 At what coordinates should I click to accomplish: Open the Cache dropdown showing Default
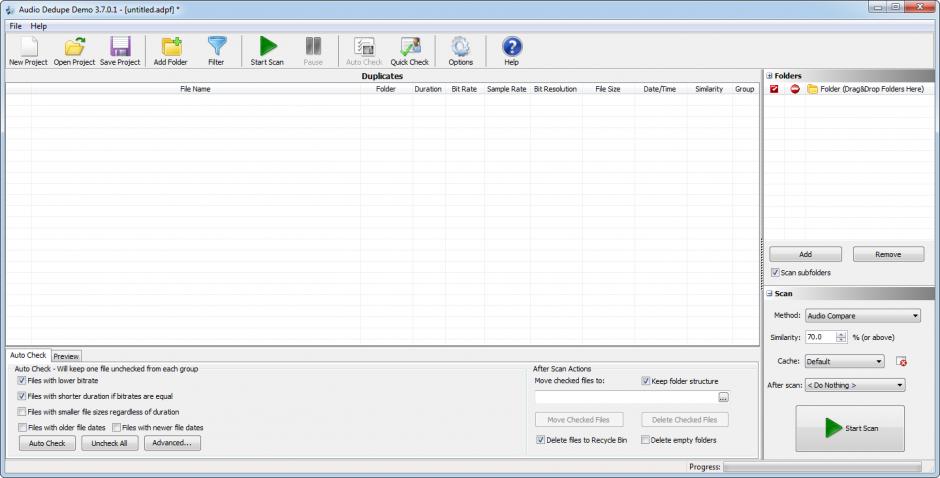[844, 361]
